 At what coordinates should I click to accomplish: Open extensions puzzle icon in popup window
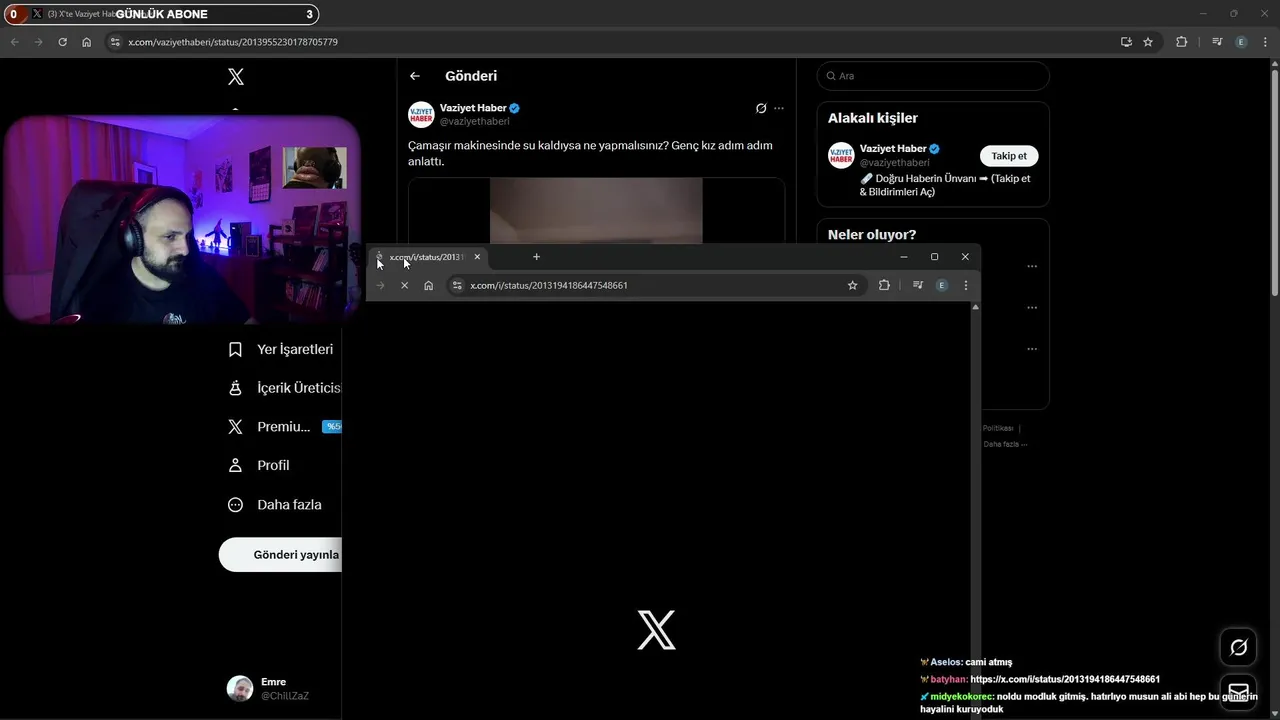884,285
